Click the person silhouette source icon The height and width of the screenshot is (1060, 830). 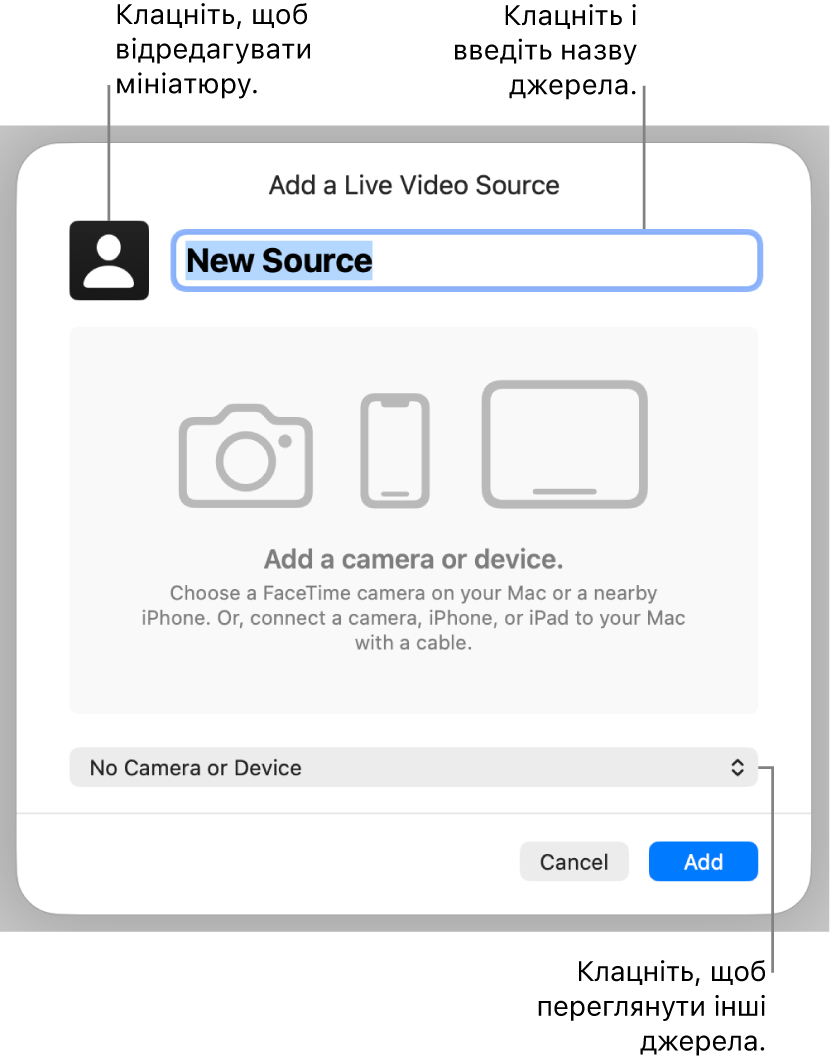[109, 260]
